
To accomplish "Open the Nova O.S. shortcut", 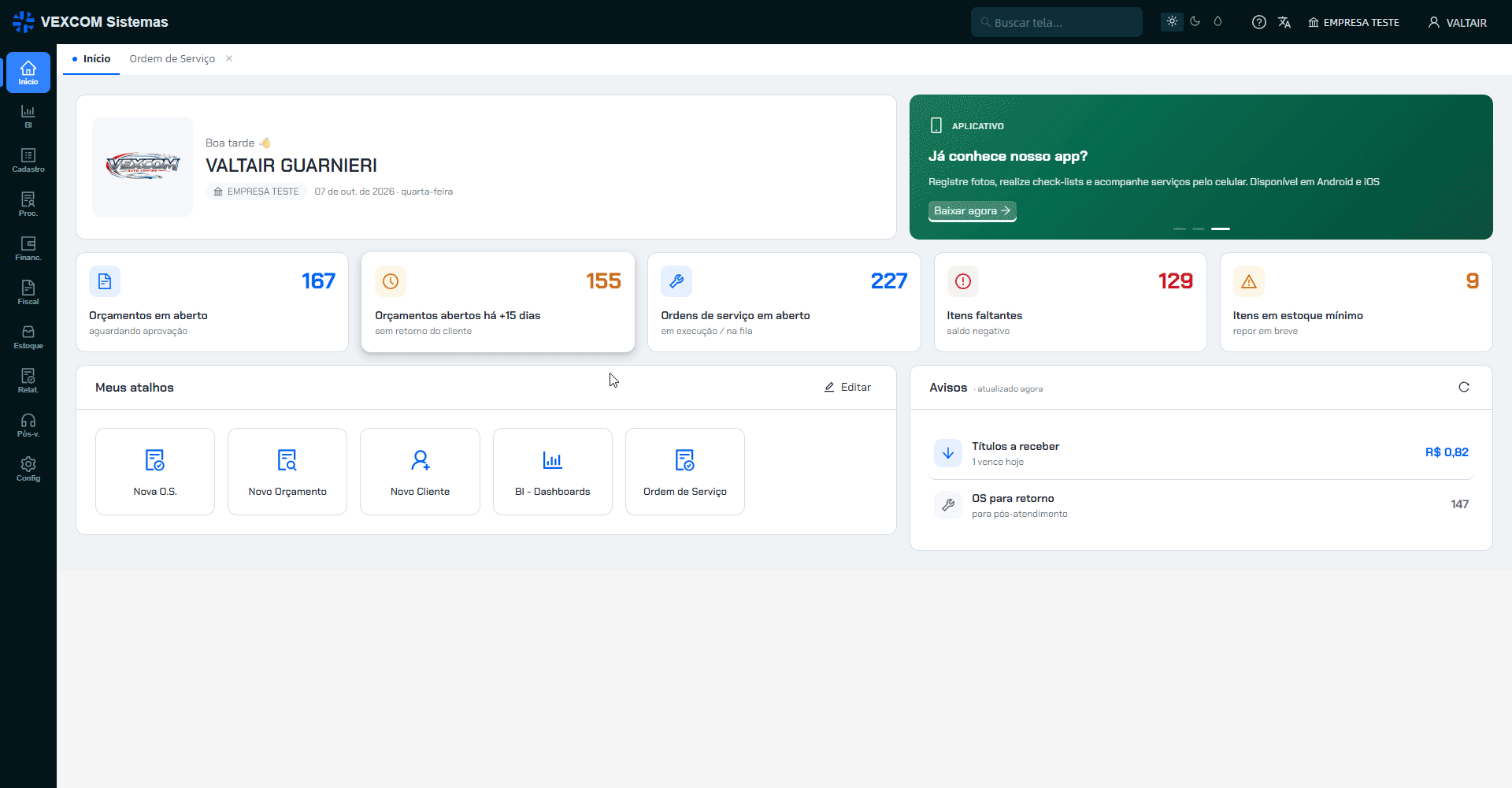I will coord(155,471).
